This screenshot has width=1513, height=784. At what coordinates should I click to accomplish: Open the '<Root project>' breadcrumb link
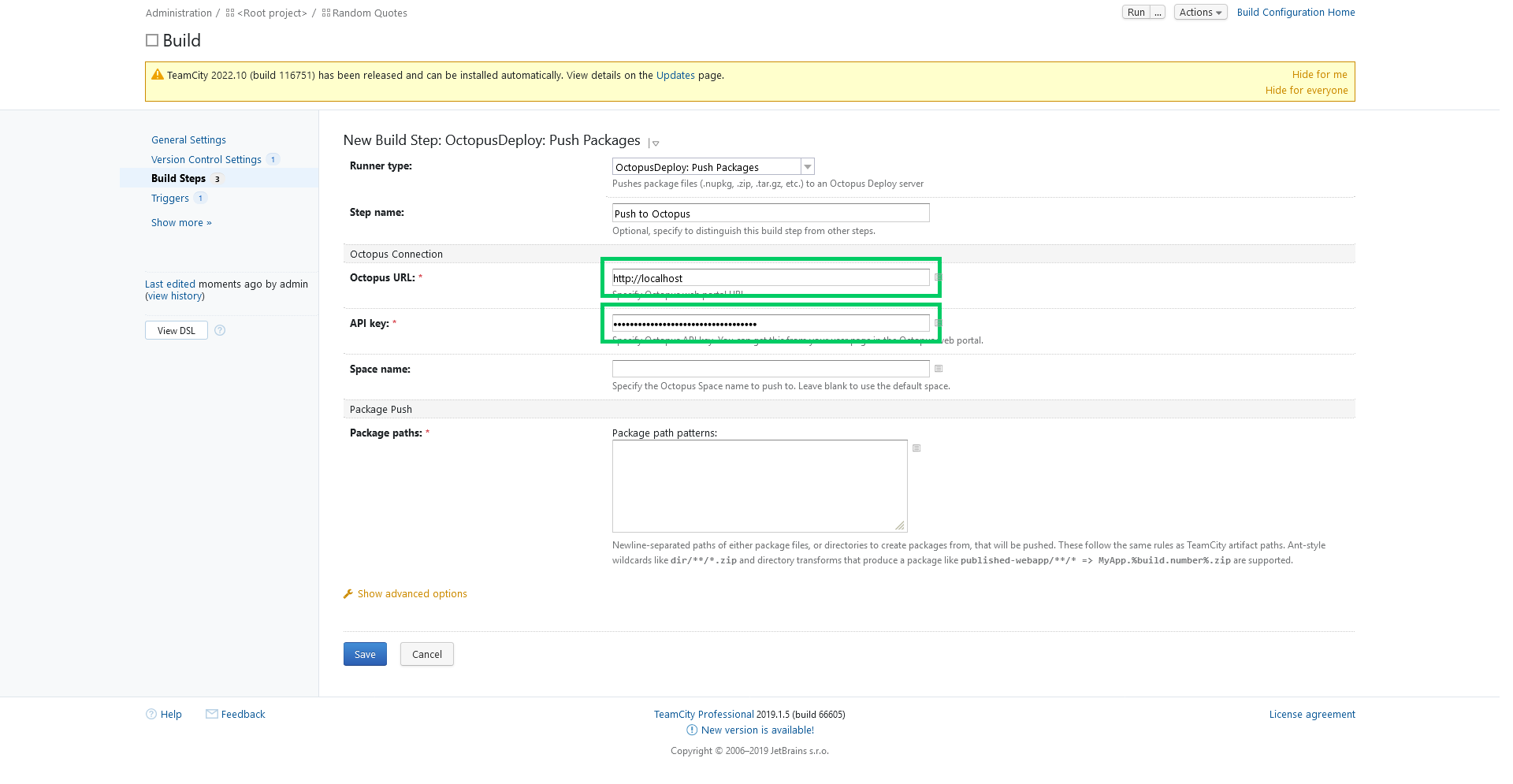pos(272,13)
